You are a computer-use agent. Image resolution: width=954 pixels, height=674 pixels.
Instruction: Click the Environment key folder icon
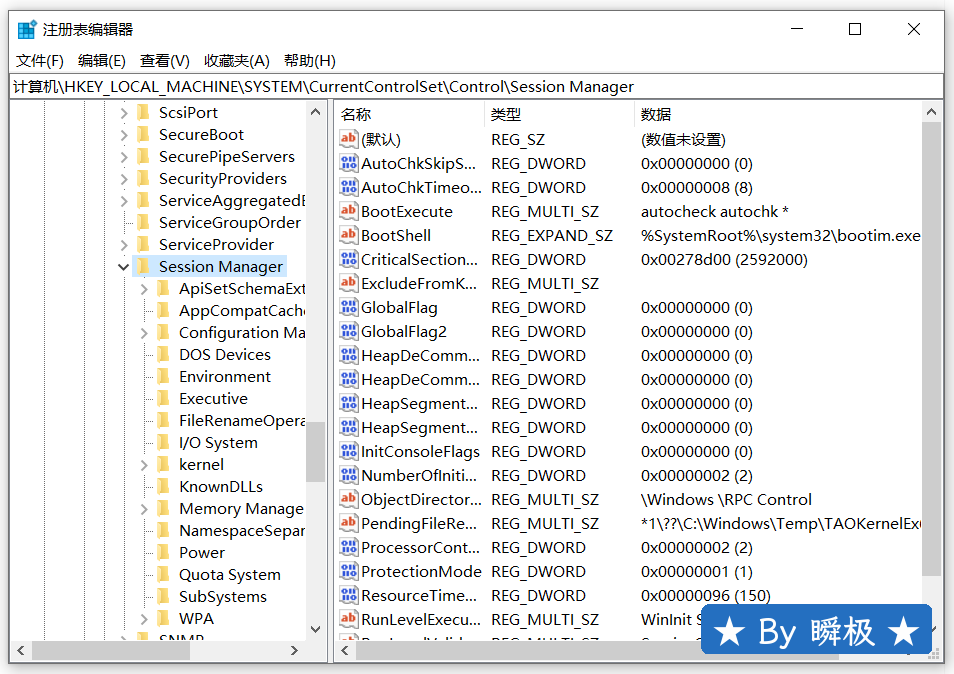click(x=163, y=377)
